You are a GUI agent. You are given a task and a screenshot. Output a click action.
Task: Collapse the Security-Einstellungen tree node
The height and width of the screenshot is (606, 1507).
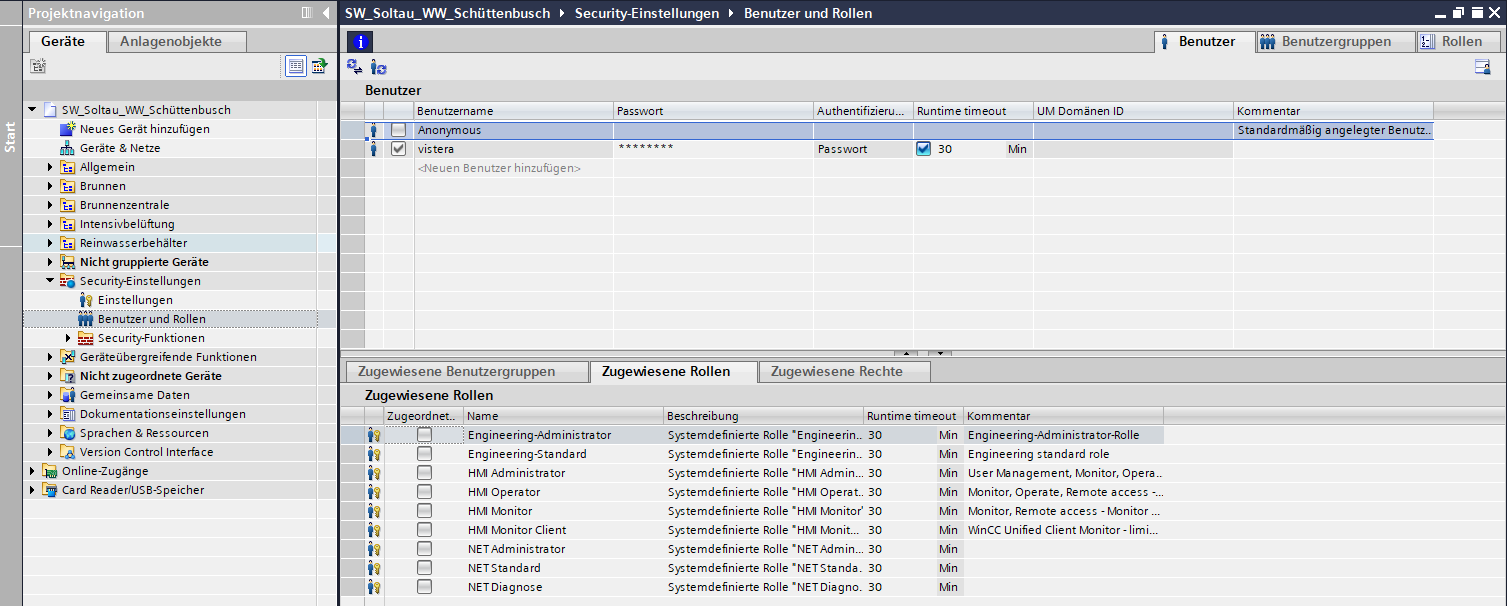(51, 281)
